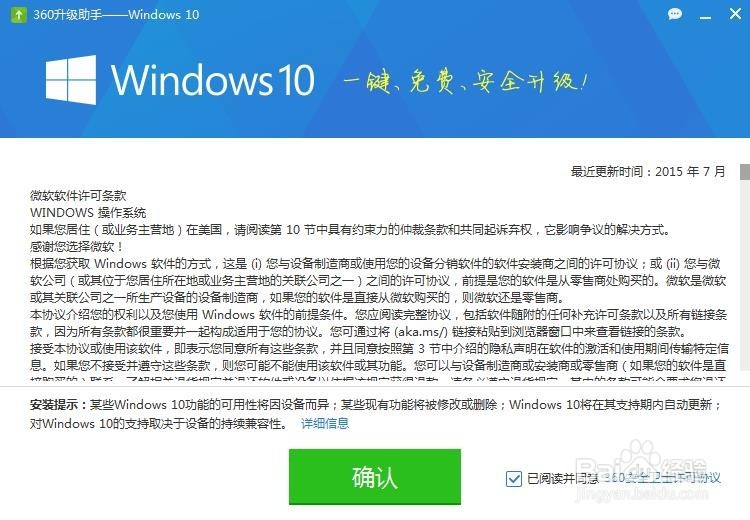The width and height of the screenshot is (750, 520).
Task: Toggle the 已阅读并同意 checkbox
Action: click(x=514, y=478)
